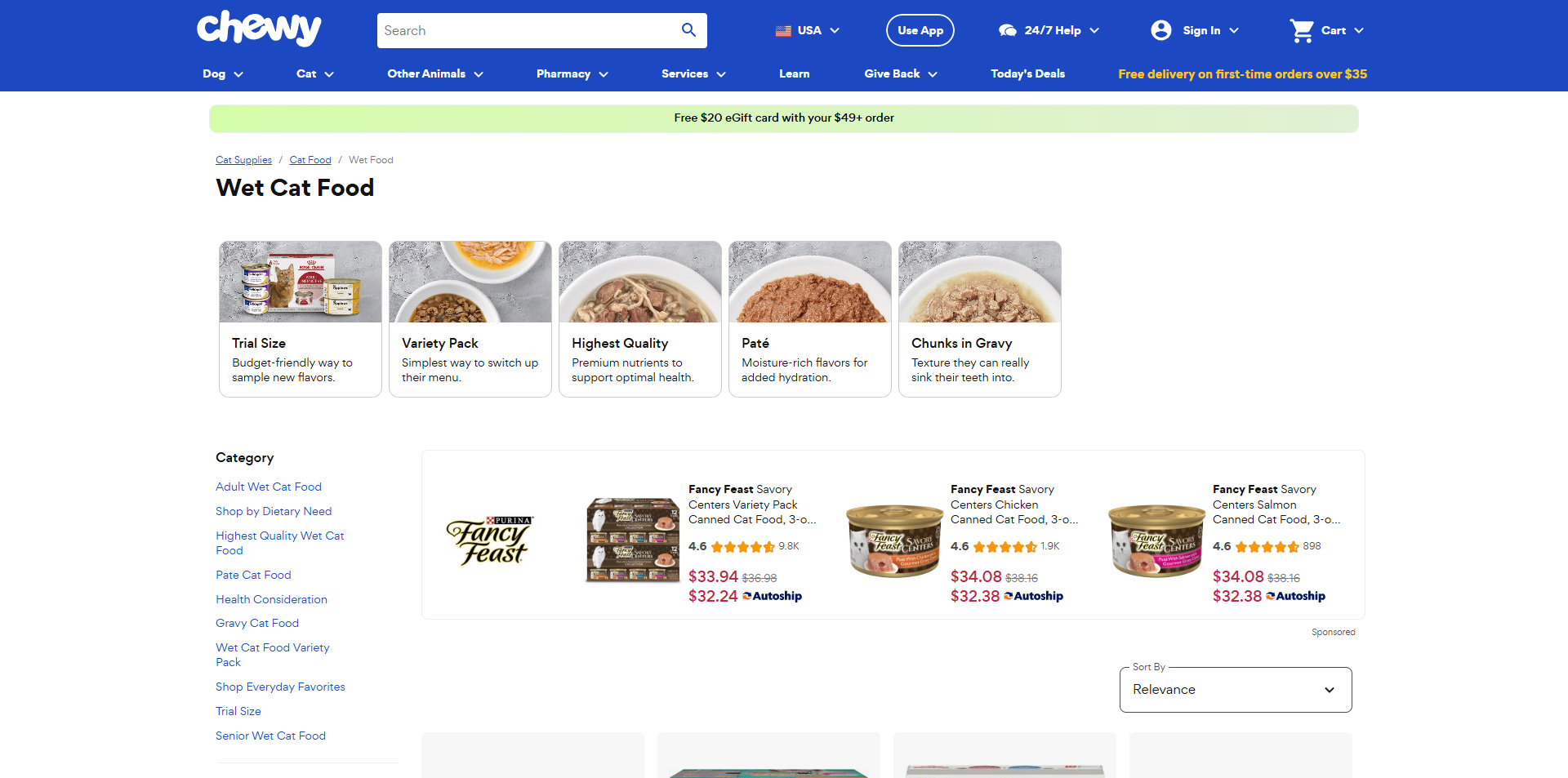1568x778 pixels.
Task: Open the shopping cart icon
Action: coord(1302,30)
